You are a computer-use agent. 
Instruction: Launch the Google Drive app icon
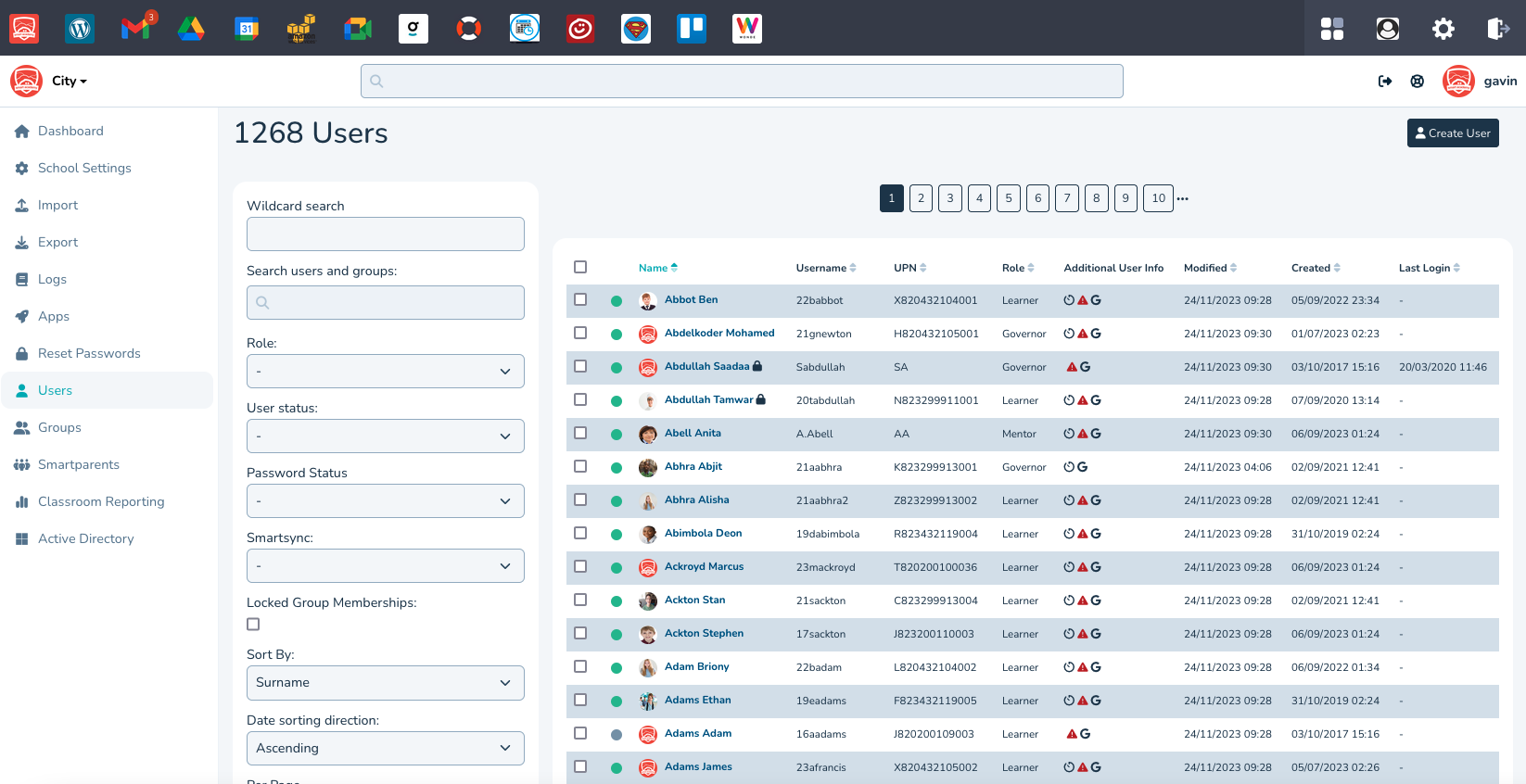(191, 29)
